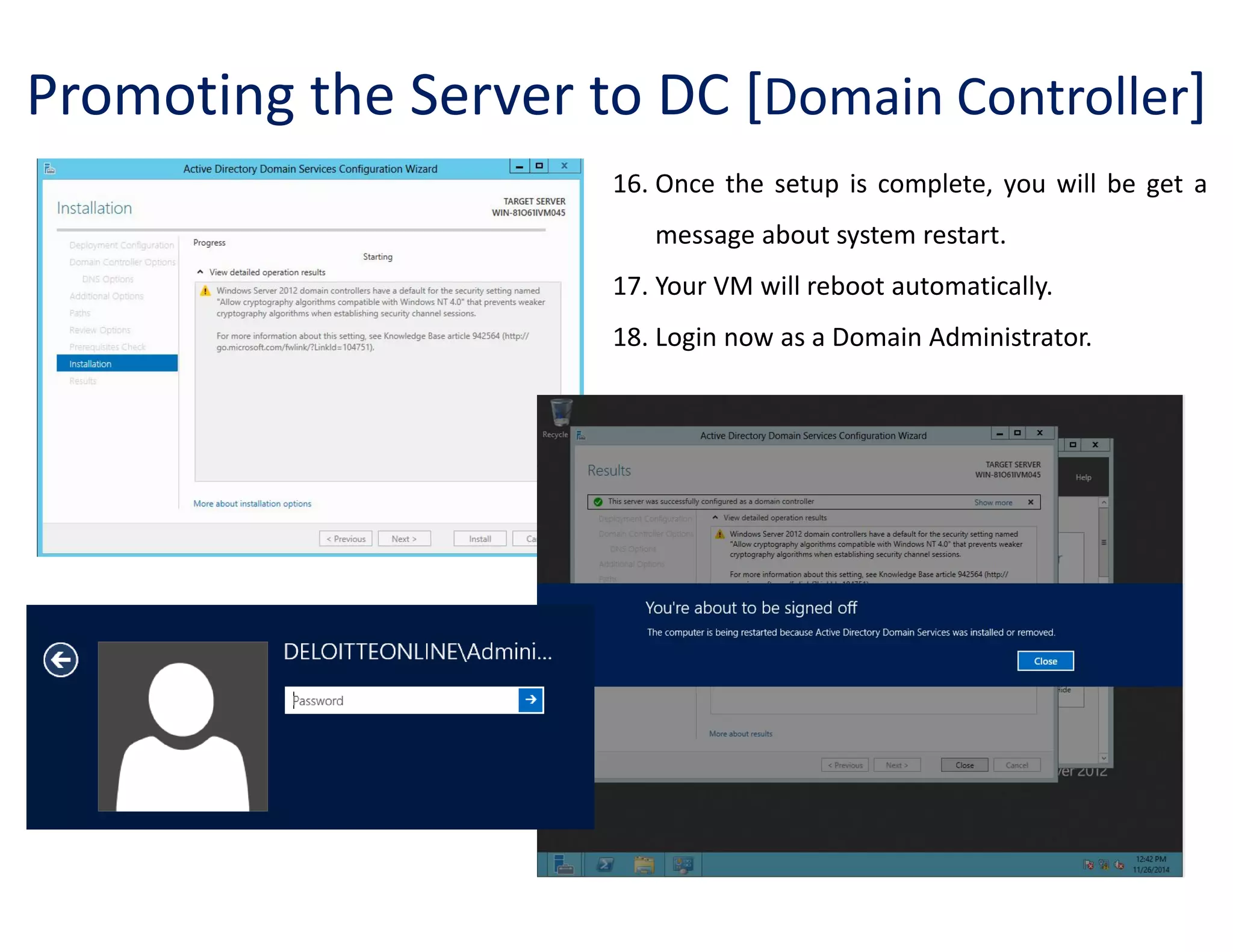The height and width of the screenshot is (952, 1233).
Task: Select highlighted Installation step in sidebar
Action: tap(117, 363)
